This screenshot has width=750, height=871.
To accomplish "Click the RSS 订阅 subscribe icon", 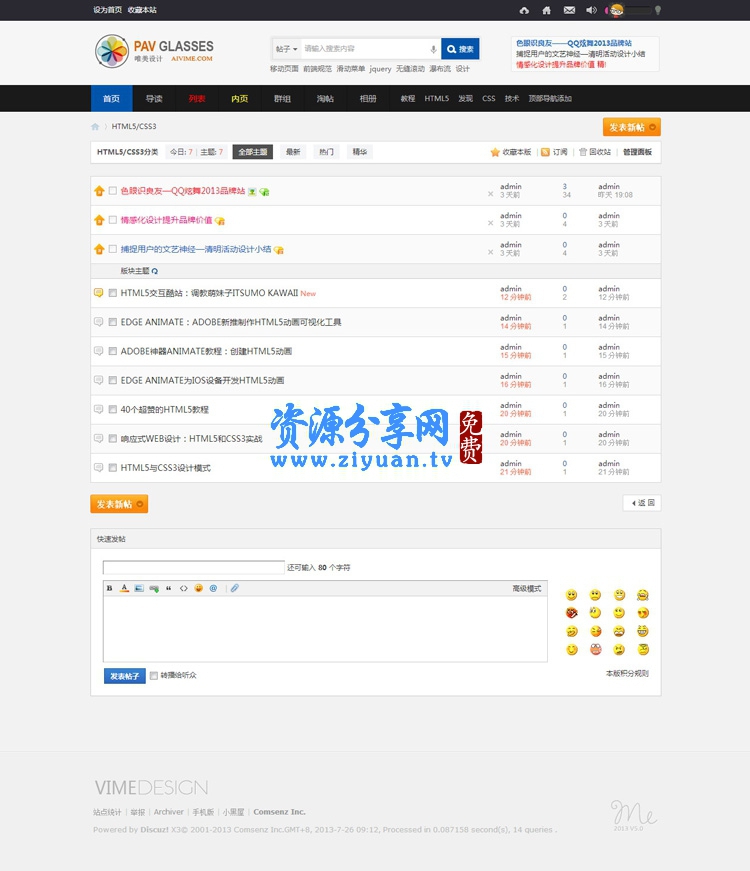I will [545, 152].
